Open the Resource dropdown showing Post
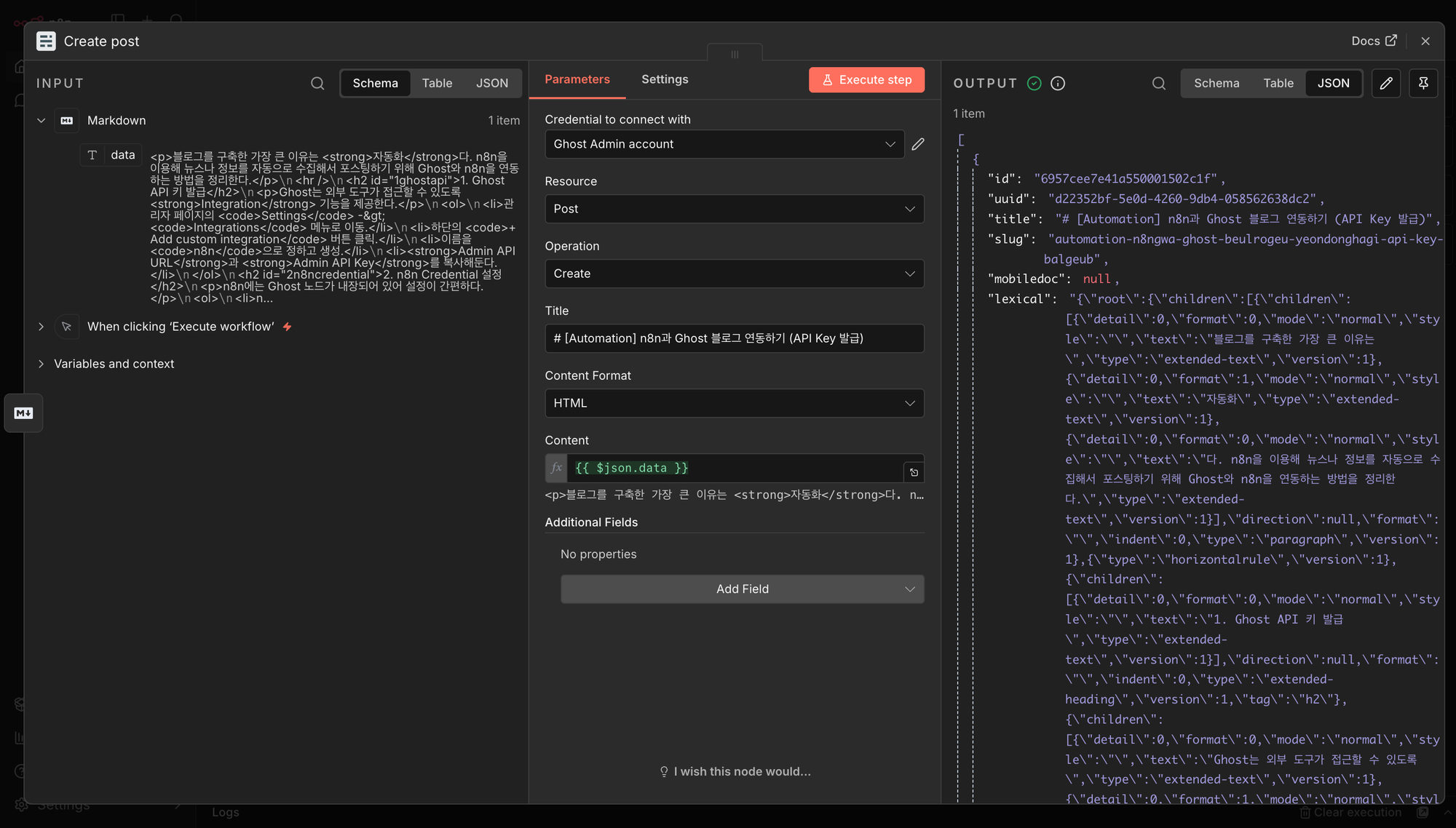 (x=734, y=209)
